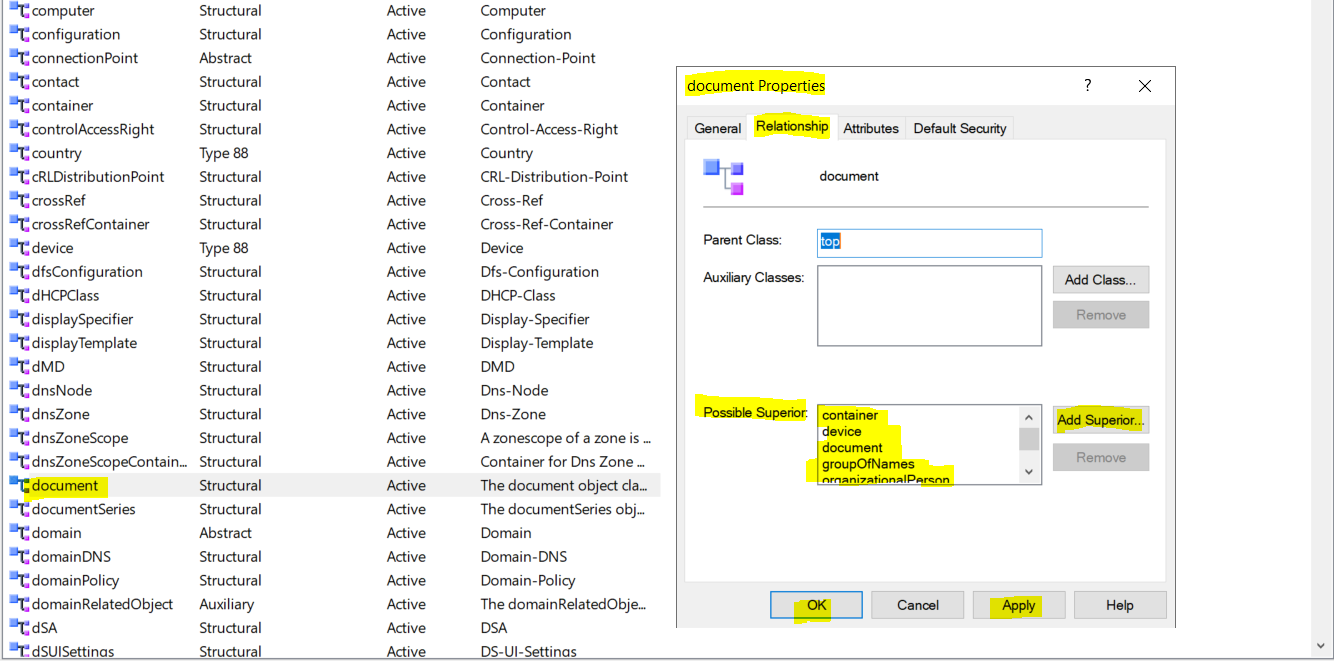Click the domain class icon
Viewport: 1334px width, 661px height.
20,532
